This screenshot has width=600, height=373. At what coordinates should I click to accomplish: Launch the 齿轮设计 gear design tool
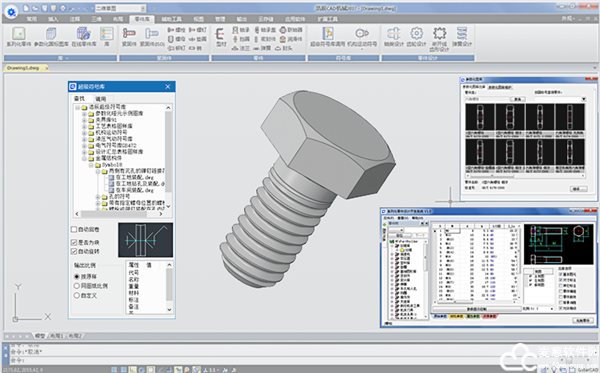[x=416, y=37]
